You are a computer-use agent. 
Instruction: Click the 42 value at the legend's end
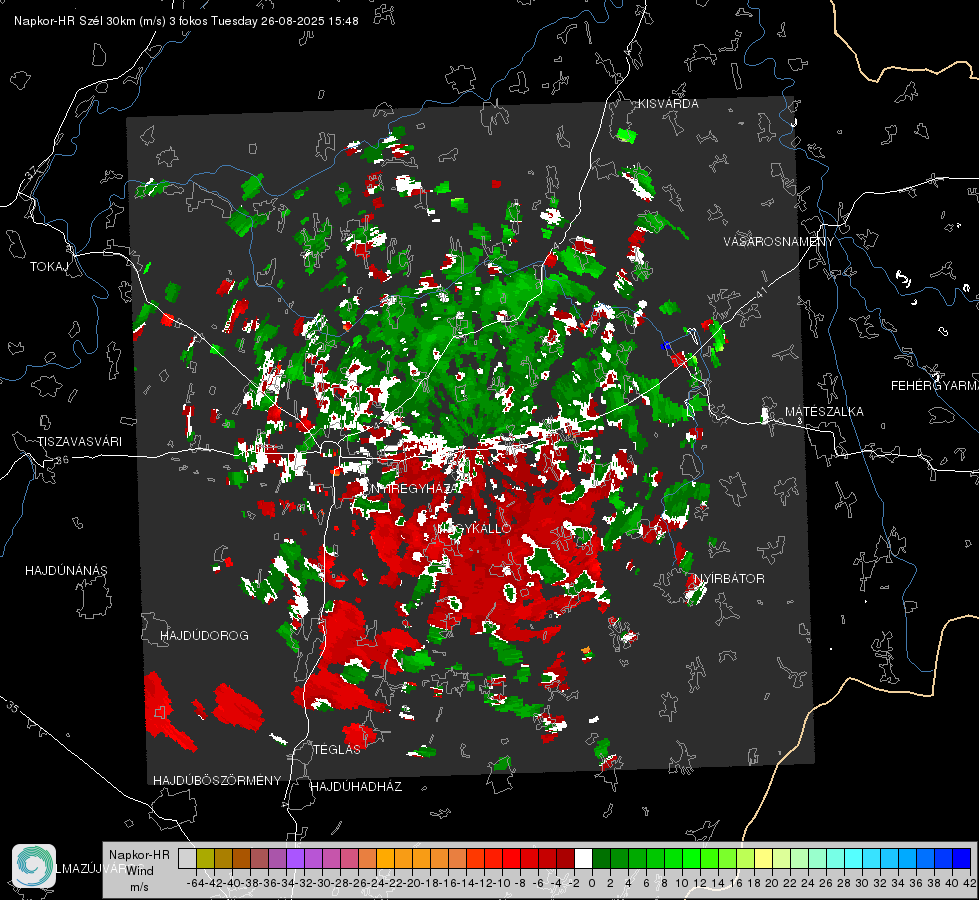(969, 883)
